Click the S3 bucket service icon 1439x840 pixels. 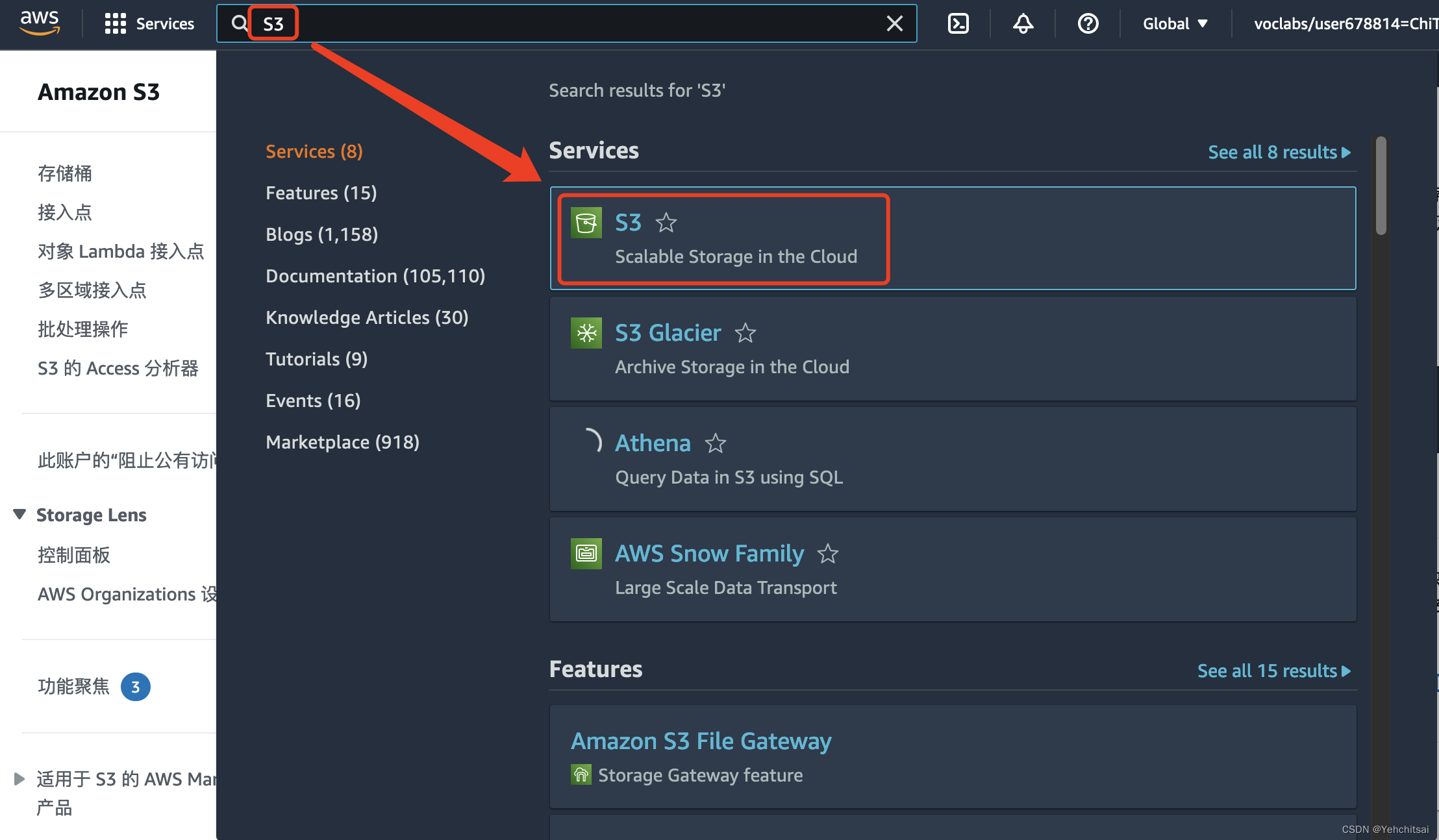586,223
